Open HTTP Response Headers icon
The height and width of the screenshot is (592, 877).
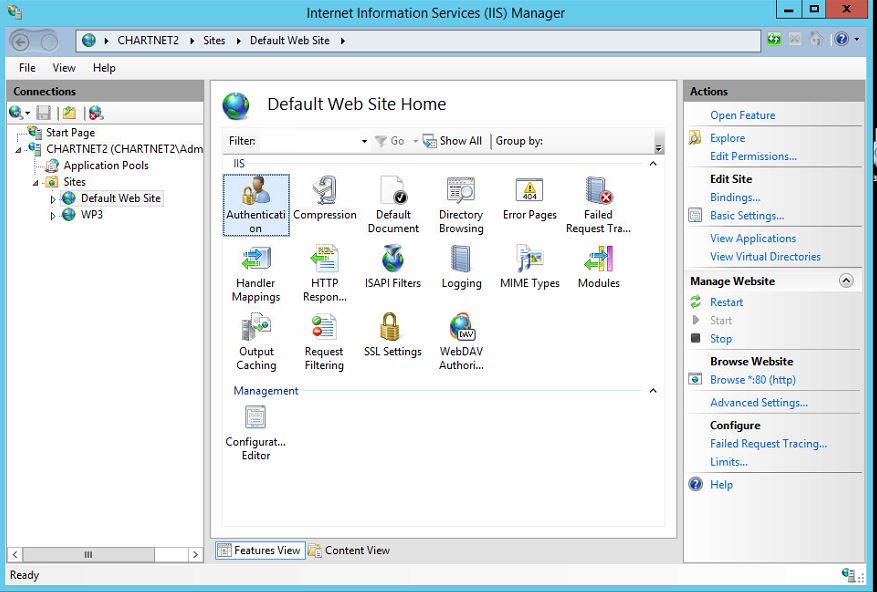click(324, 274)
